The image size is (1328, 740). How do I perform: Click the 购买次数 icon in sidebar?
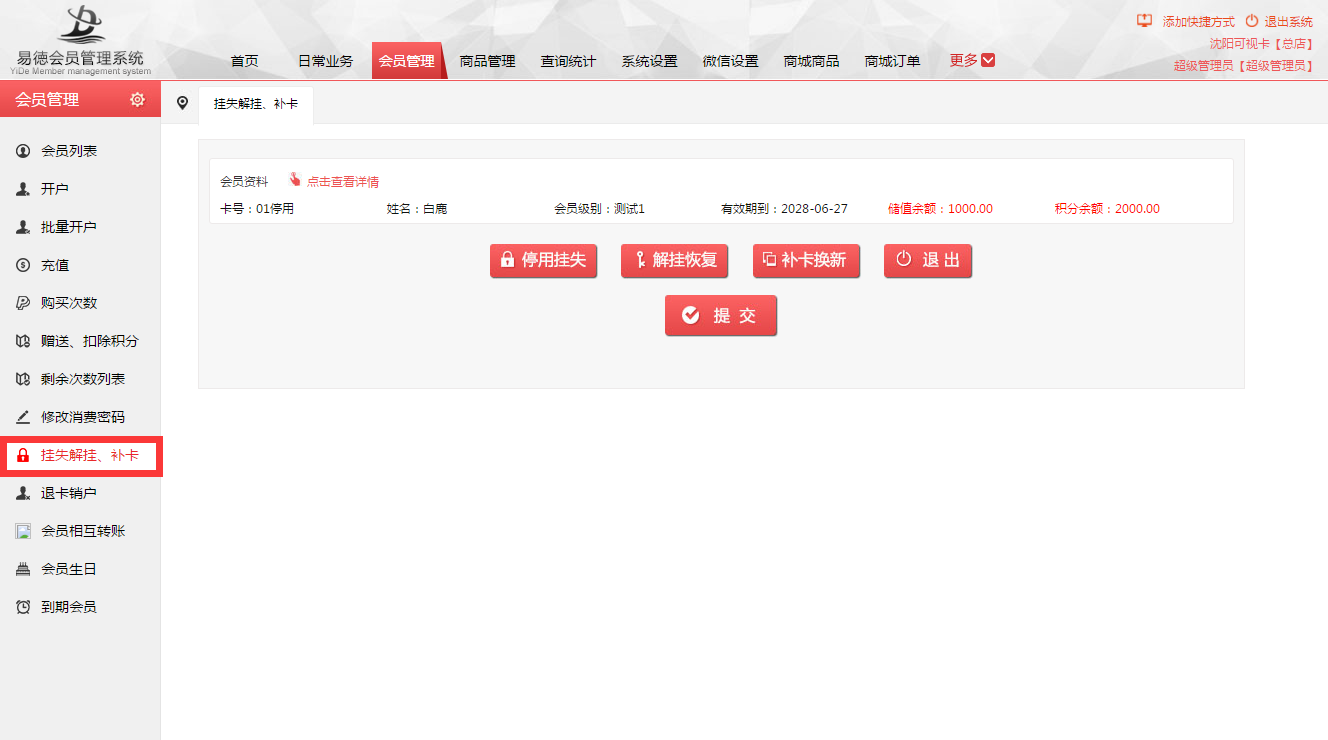(x=23, y=303)
